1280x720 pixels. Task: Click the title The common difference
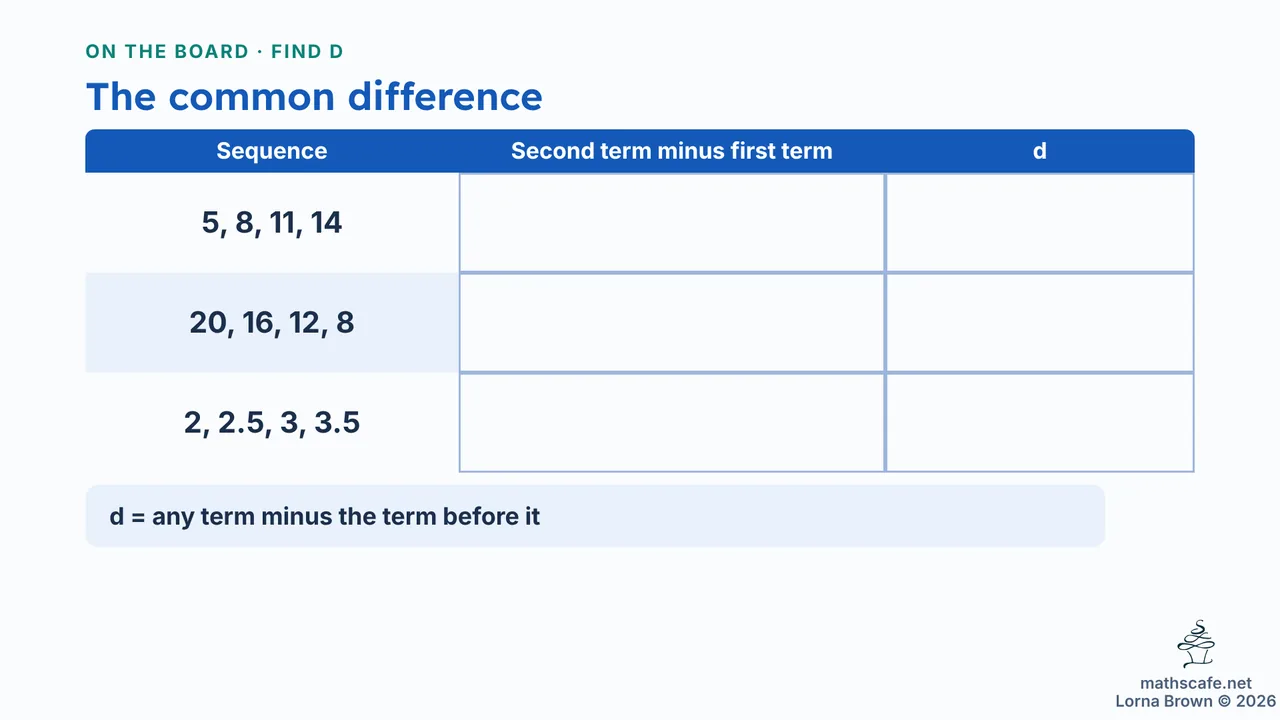point(314,97)
